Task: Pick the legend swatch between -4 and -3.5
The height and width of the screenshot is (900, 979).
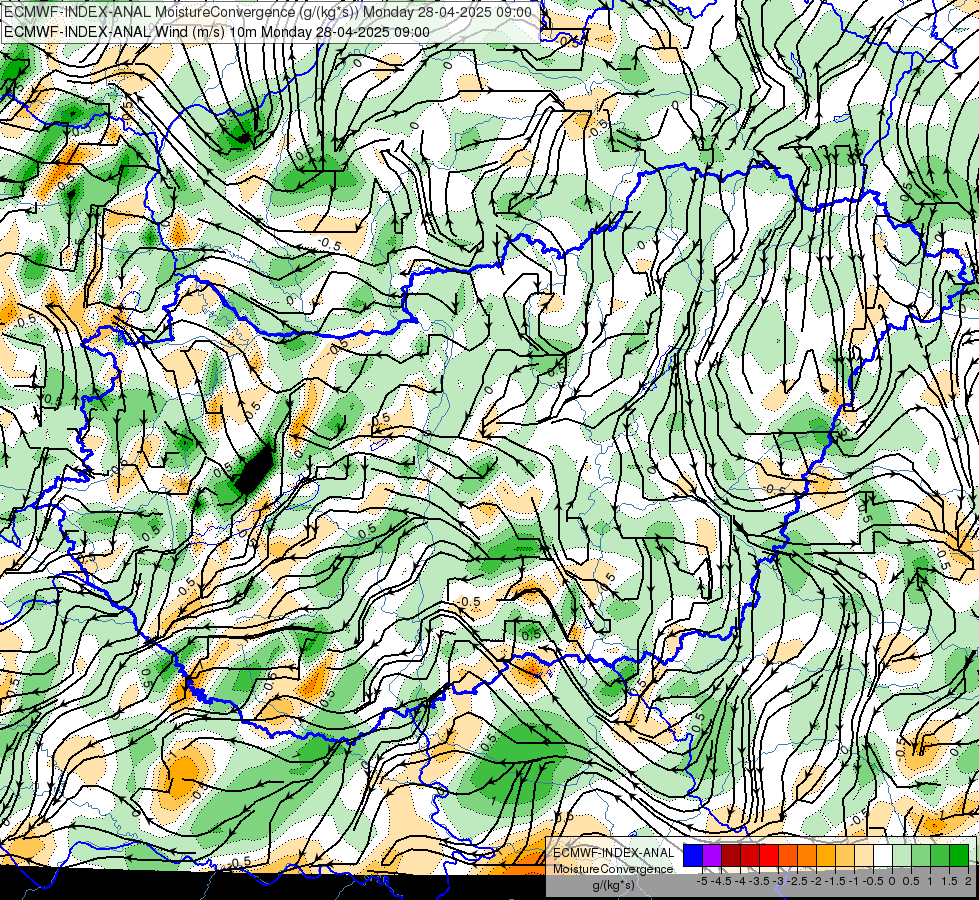Action: click(750, 855)
